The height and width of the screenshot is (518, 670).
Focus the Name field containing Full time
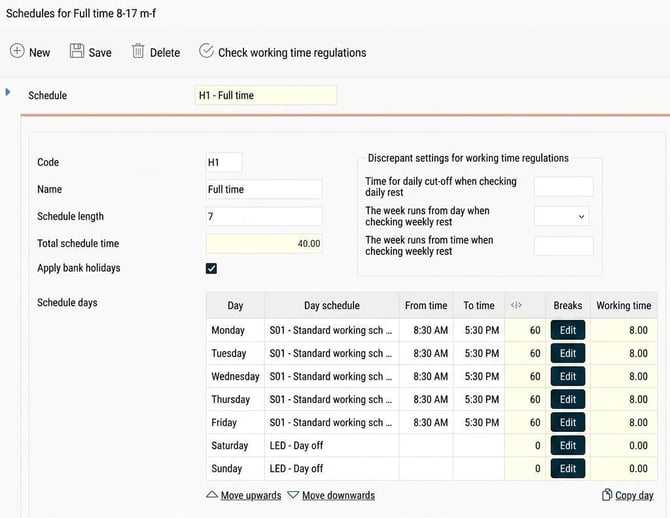click(264, 189)
